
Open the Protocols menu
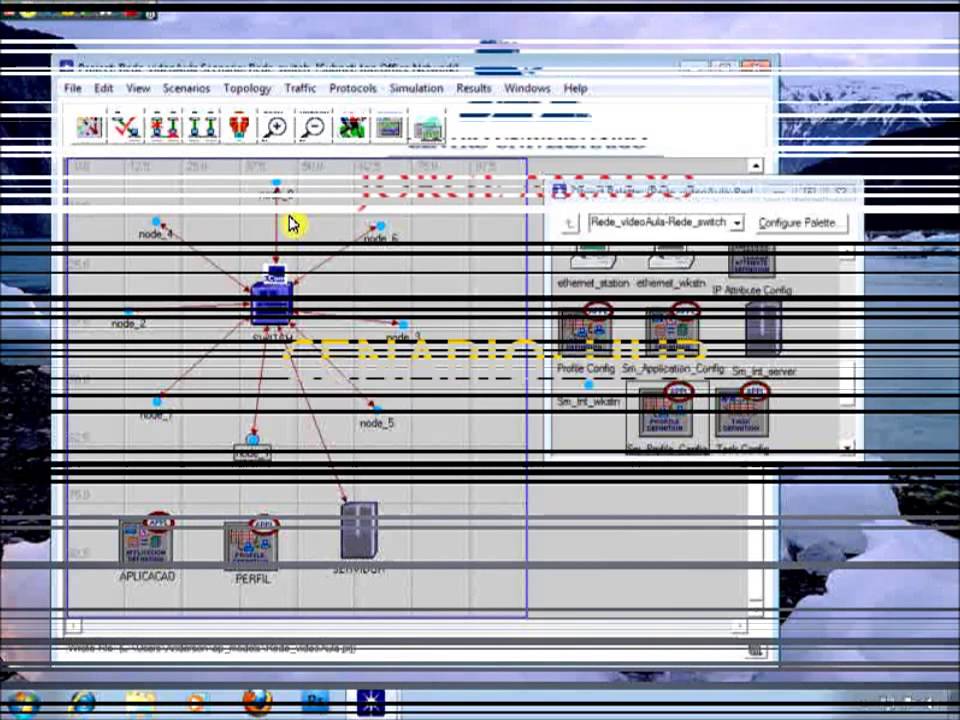(x=353, y=88)
